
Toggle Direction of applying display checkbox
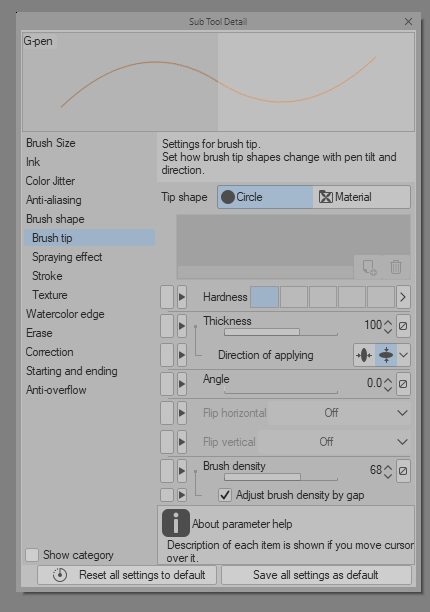[x=167, y=355]
